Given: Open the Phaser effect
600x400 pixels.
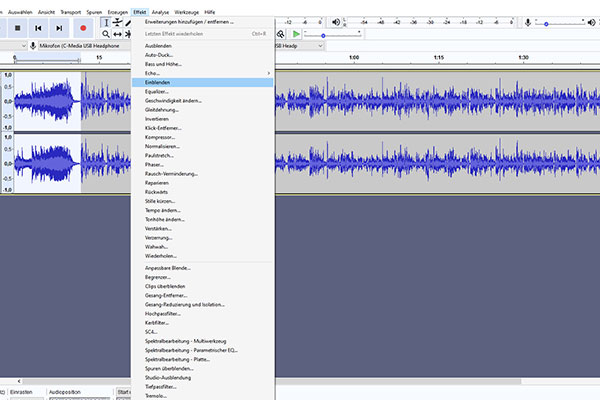Looking at the screenshot, I should (x=202, y=165).
